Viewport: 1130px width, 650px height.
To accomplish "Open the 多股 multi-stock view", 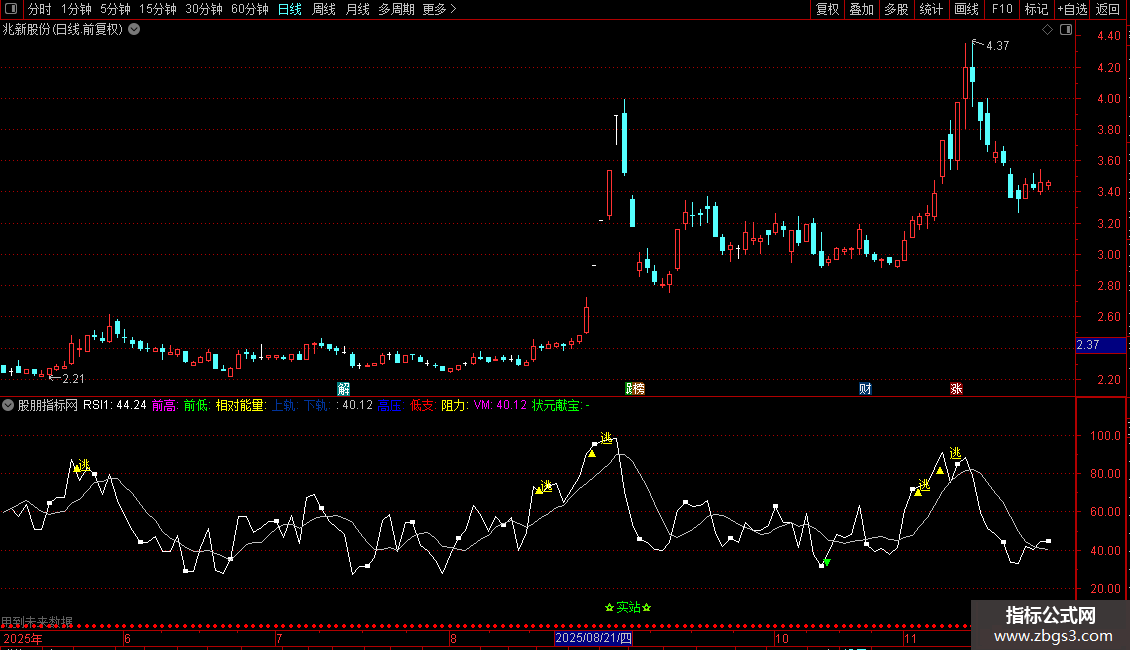I will coord(897,9).
